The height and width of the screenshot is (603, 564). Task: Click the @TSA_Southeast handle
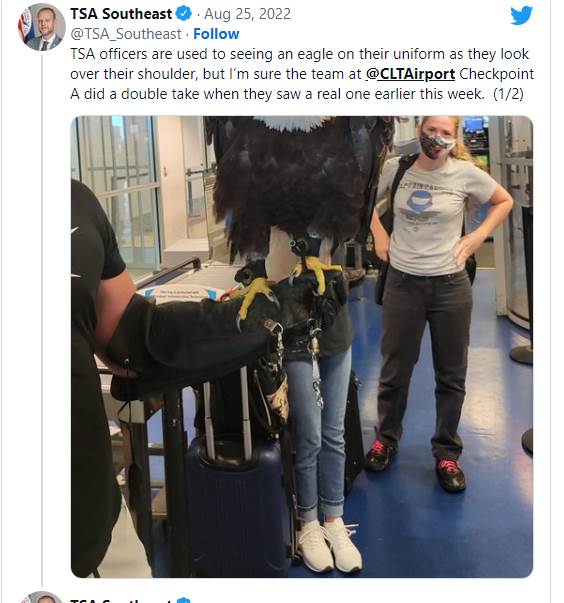(126, 34)
